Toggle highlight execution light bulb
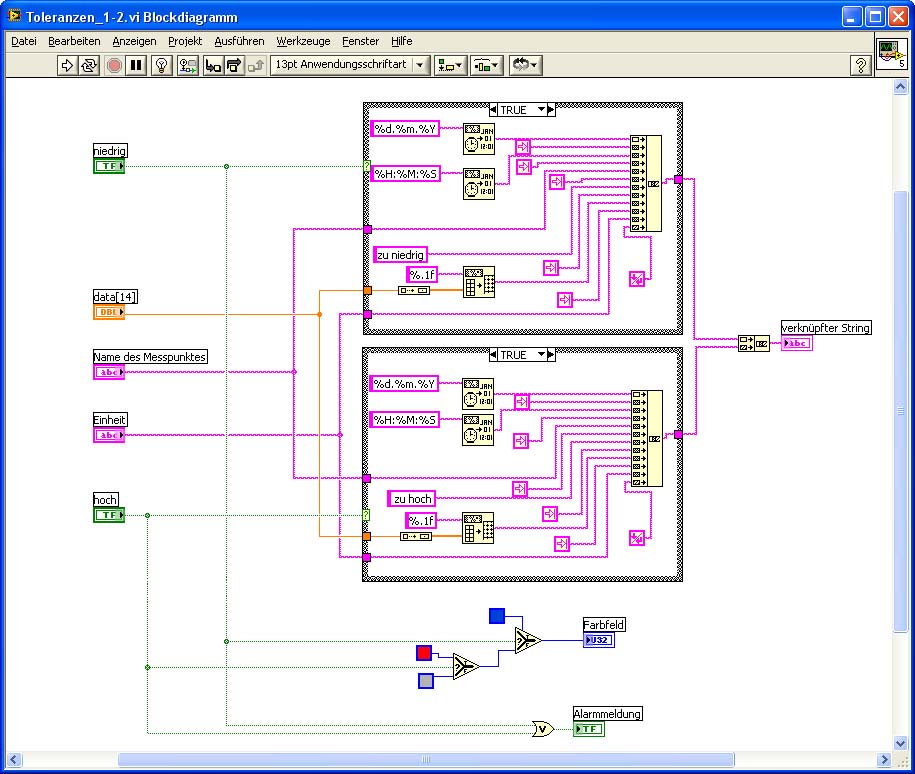The width and height of the screenshot is (915, 774). pos(160,65)
